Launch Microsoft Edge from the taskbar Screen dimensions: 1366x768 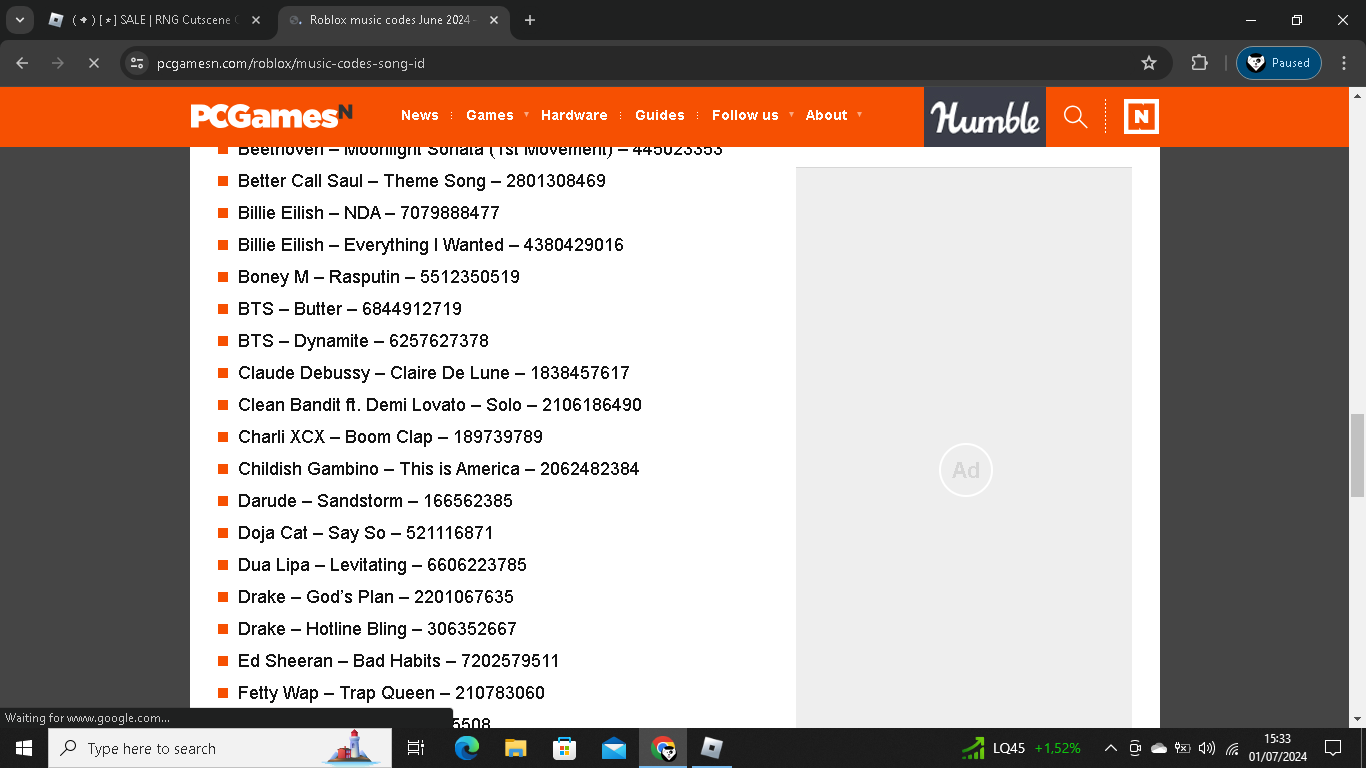[x=466, y=748]
